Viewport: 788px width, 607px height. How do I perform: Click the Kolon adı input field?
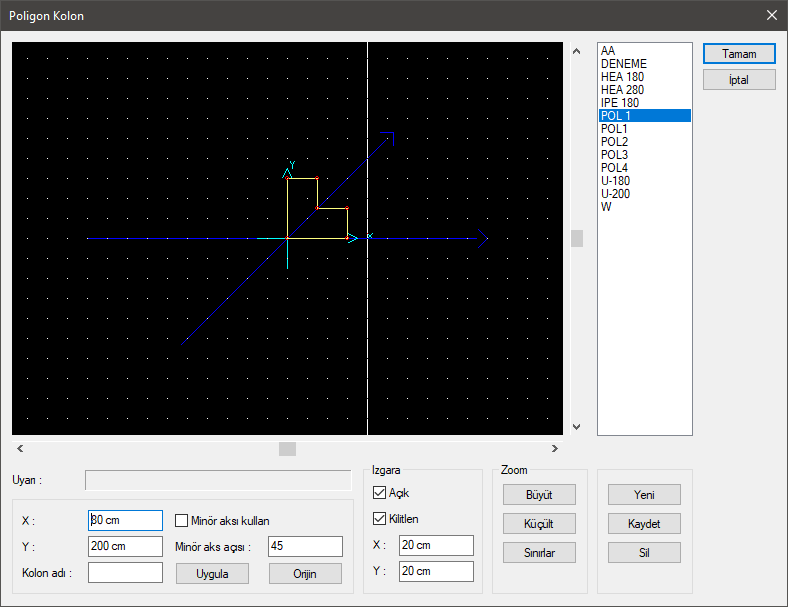pos(125,572)
